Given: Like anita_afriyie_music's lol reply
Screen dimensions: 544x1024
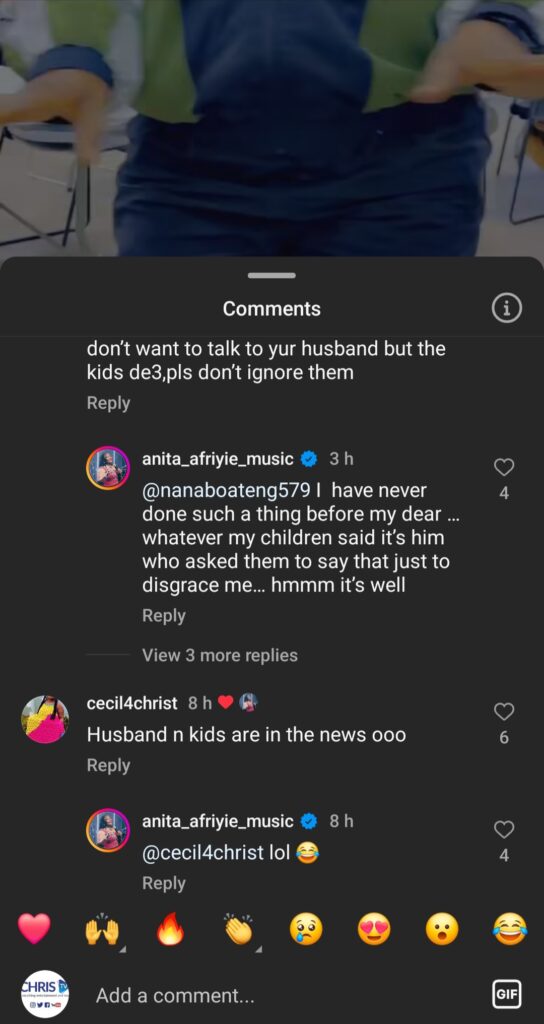Looking at the screenshot, I should (504, 829).
